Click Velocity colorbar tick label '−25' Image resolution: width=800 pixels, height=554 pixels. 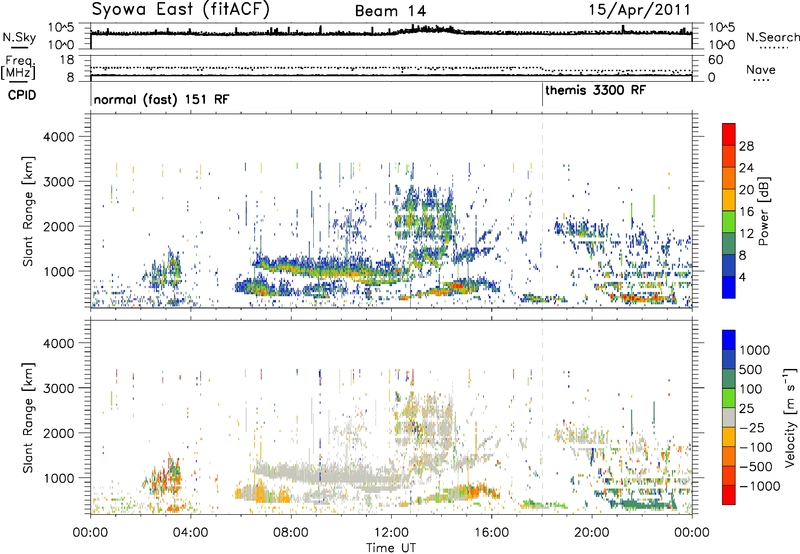coord(751,427)
